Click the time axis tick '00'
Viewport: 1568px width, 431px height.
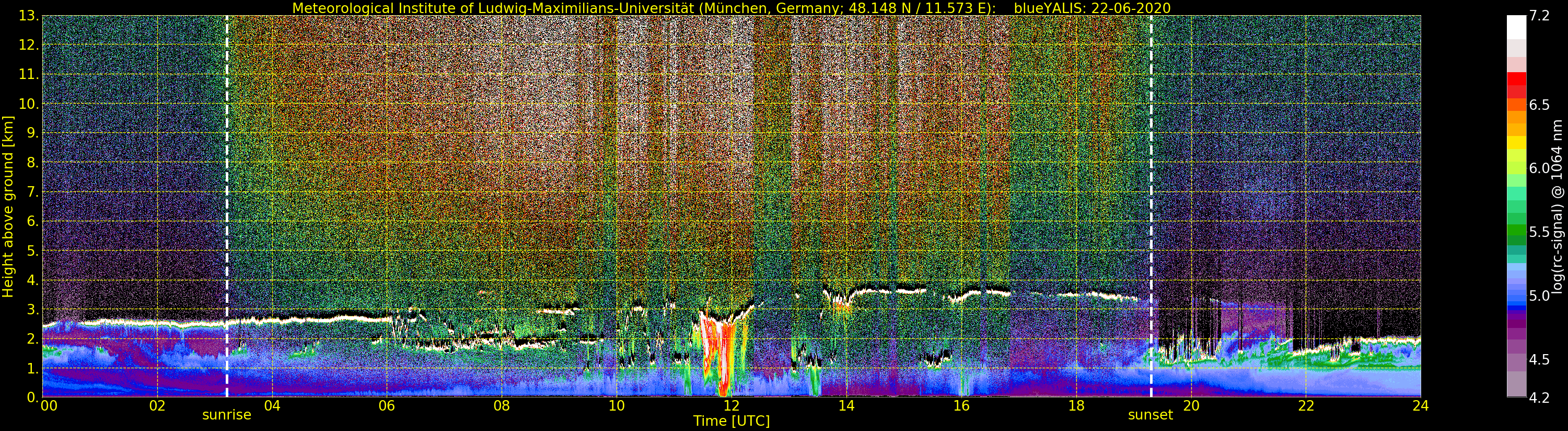[49, 405]
